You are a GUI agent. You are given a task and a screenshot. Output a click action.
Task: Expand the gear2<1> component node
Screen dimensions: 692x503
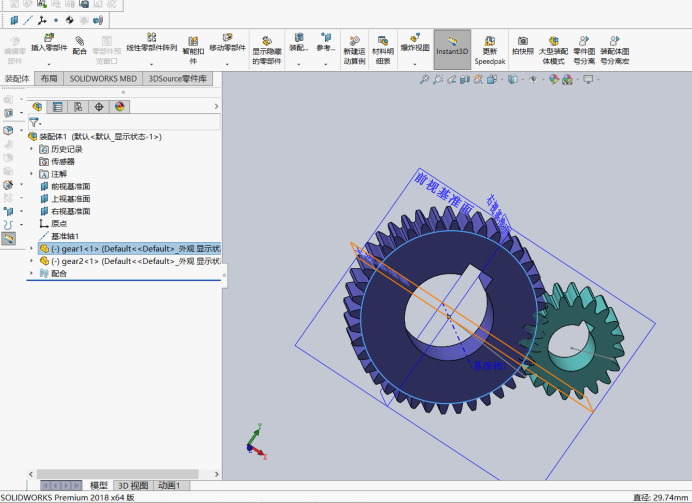(x=31, y=261)
